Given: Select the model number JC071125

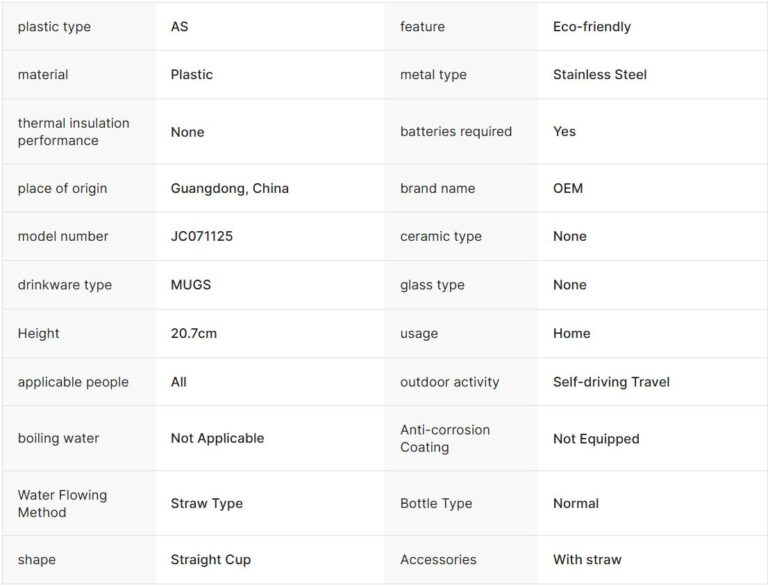Looking at the screenshot, I should tap(202, 236).
